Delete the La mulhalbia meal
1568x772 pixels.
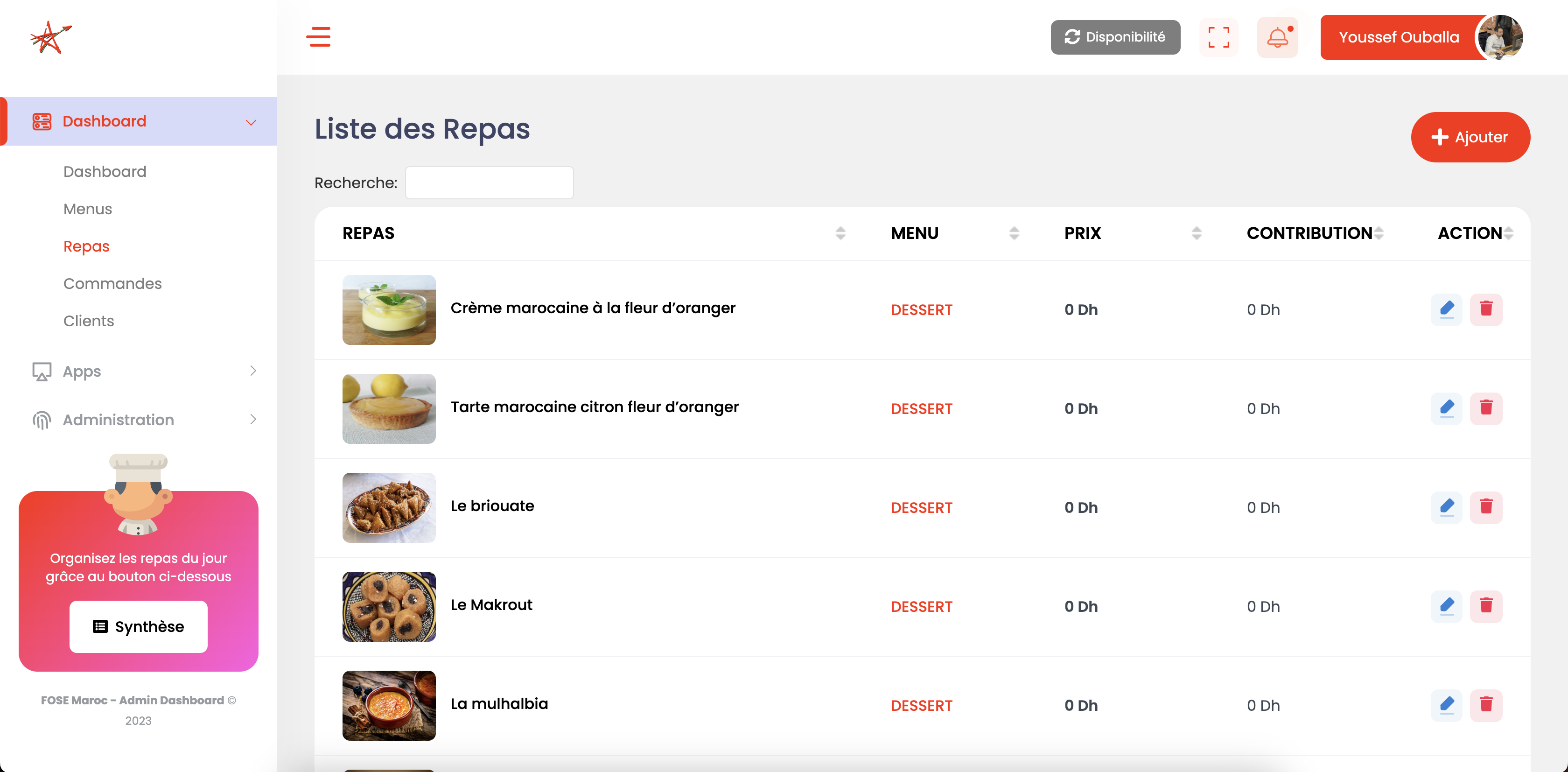pos(1486,705)
